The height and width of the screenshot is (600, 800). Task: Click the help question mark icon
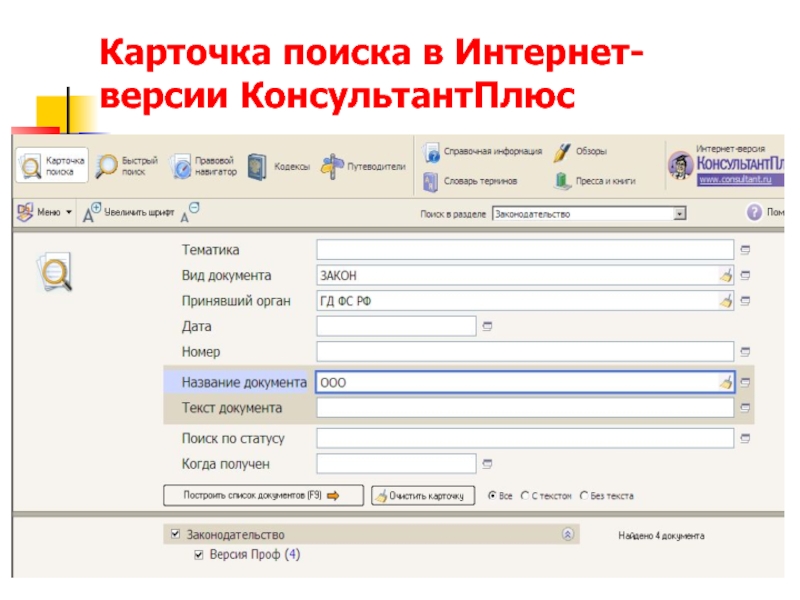(754, 212)
